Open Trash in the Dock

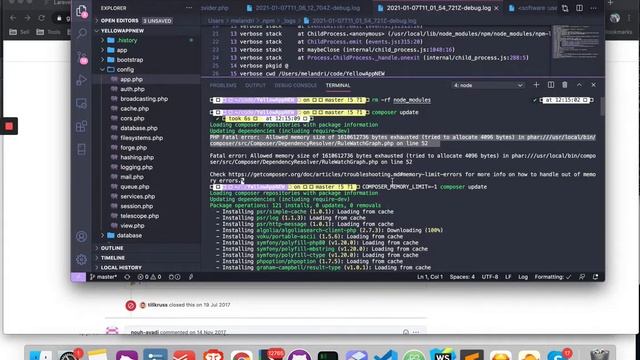600,355
